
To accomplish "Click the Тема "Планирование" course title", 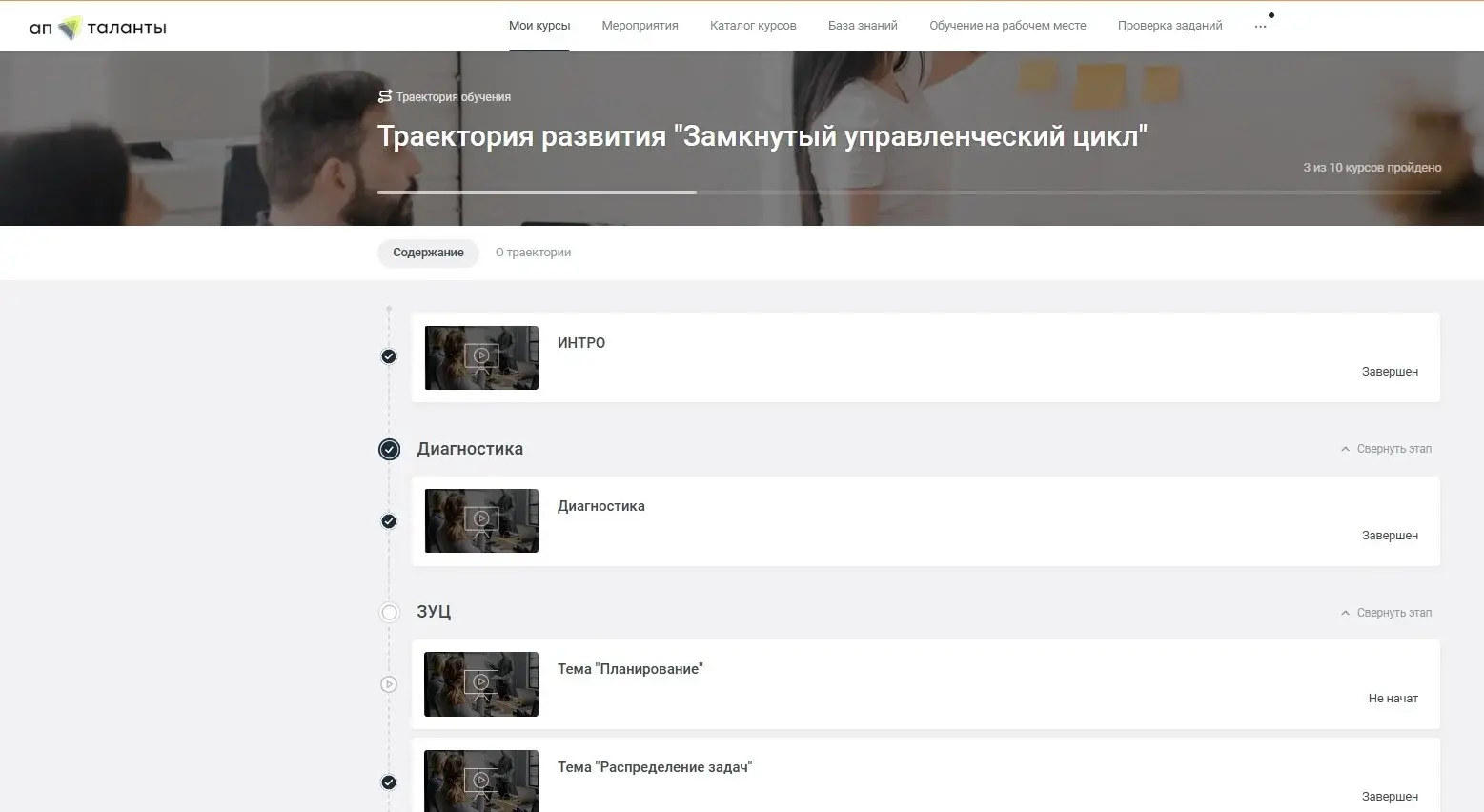I will tap(630, 669).
